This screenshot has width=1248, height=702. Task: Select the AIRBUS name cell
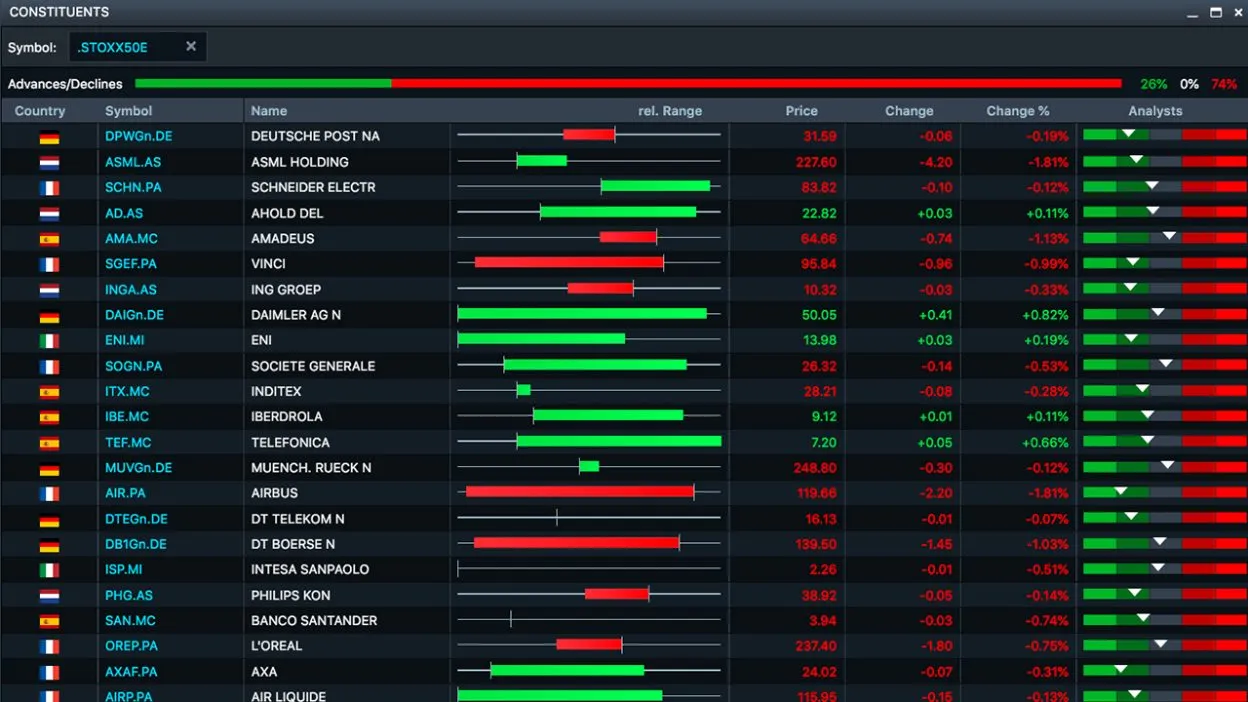coord(347,493)
